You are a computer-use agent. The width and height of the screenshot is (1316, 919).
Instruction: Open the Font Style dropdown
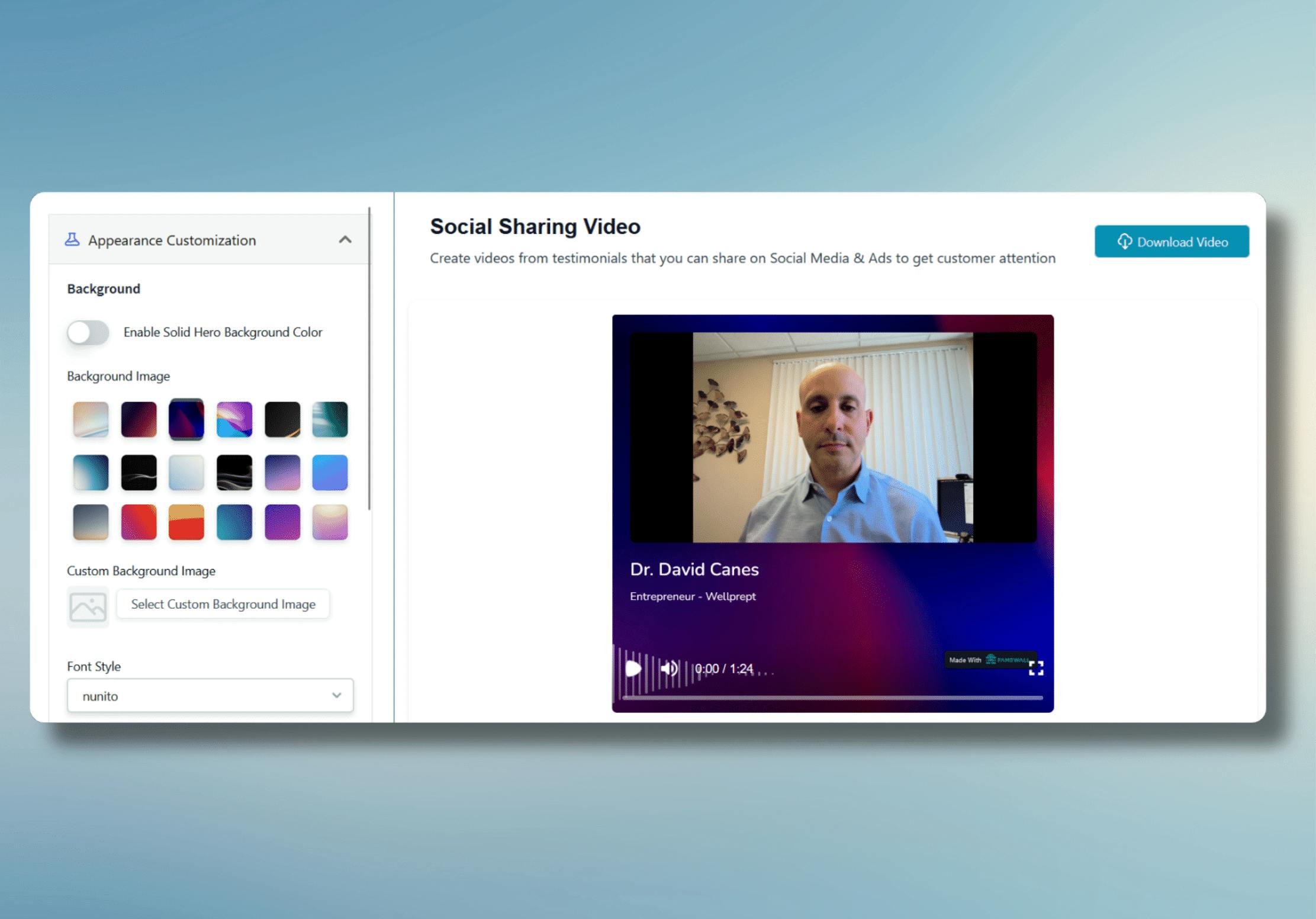pos(210,696)
